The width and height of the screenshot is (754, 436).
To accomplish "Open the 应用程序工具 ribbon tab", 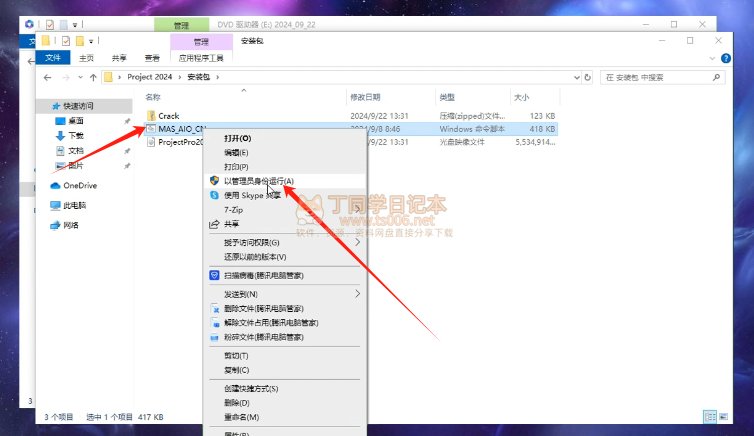I will click(201, 58).
